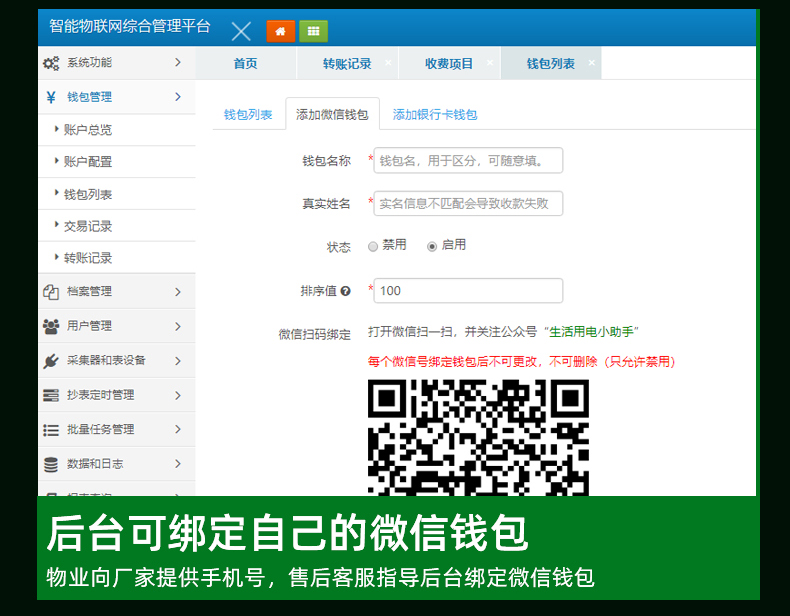Image resolution: width=790 pixels, height=616 pixels.
Task: Click the users icon beside 用户管理
Action: (51, 326)
